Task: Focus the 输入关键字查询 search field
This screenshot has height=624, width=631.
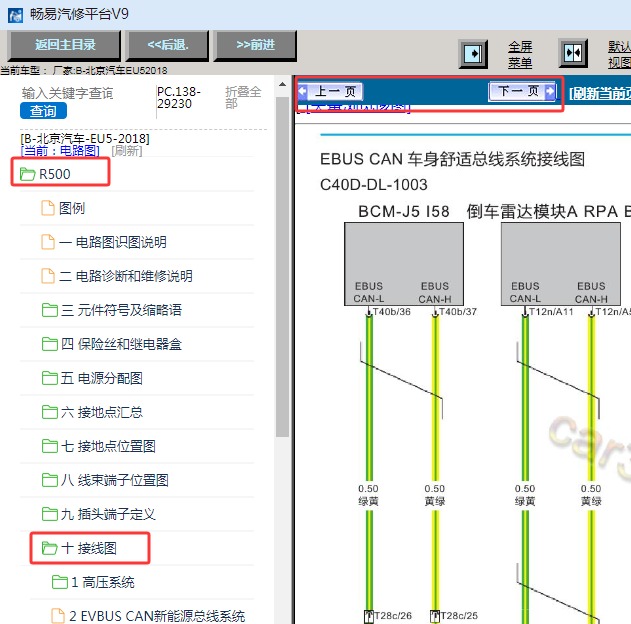Action: [x=67, y=93]
